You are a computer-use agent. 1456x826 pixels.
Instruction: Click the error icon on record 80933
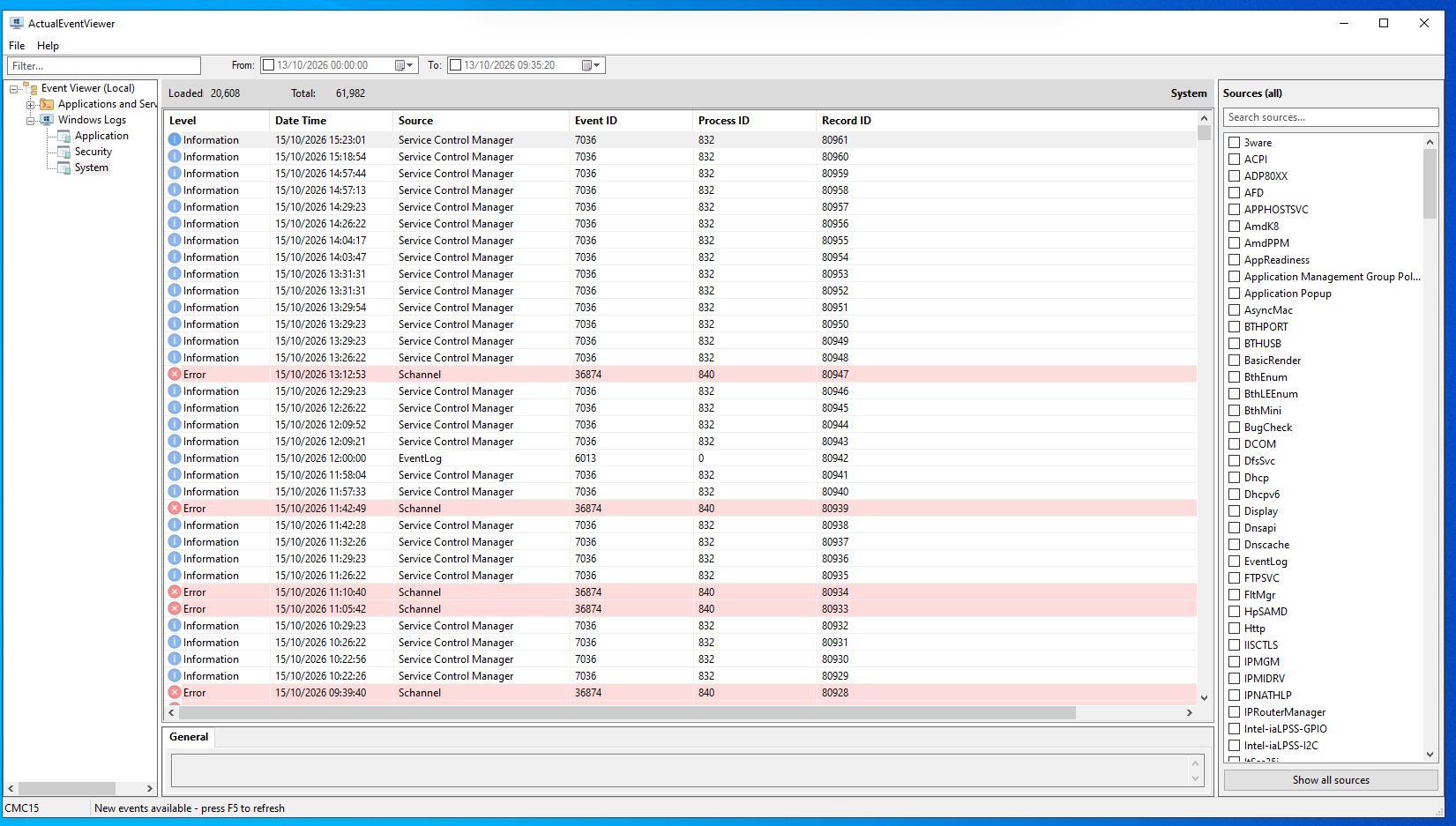(x=175, y=609)
